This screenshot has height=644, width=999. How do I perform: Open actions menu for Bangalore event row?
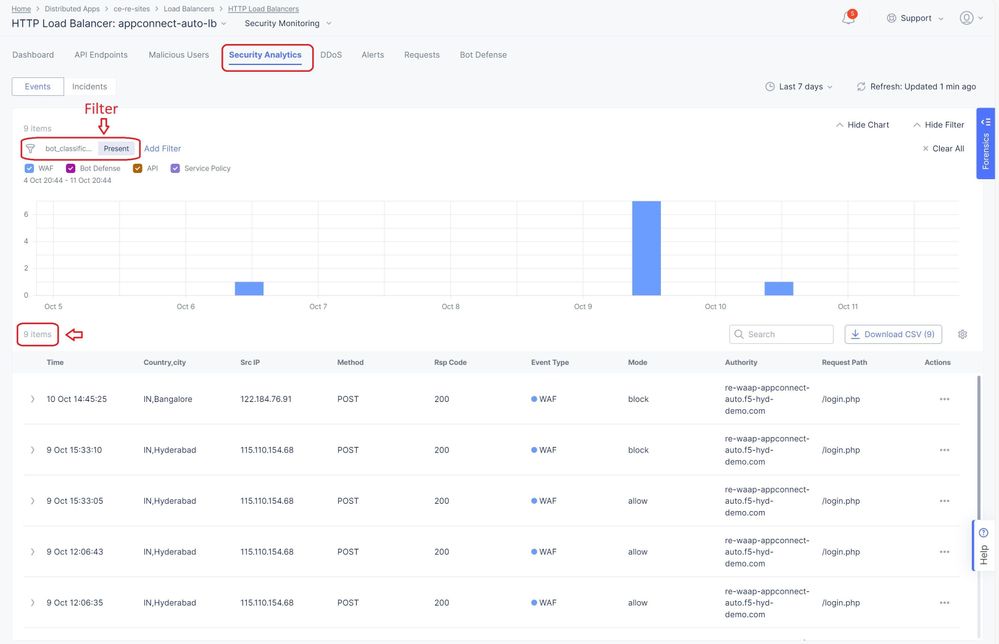tap(944, 399)
